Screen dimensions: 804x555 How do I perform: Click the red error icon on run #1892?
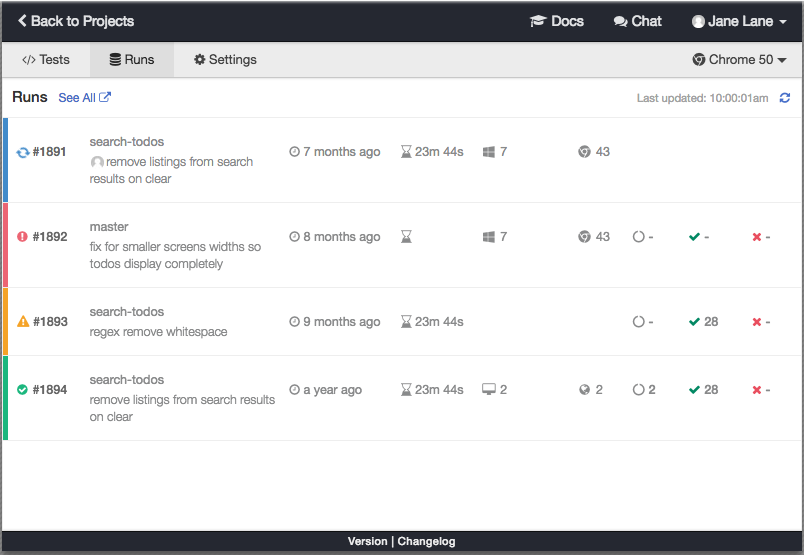point(23,237)
